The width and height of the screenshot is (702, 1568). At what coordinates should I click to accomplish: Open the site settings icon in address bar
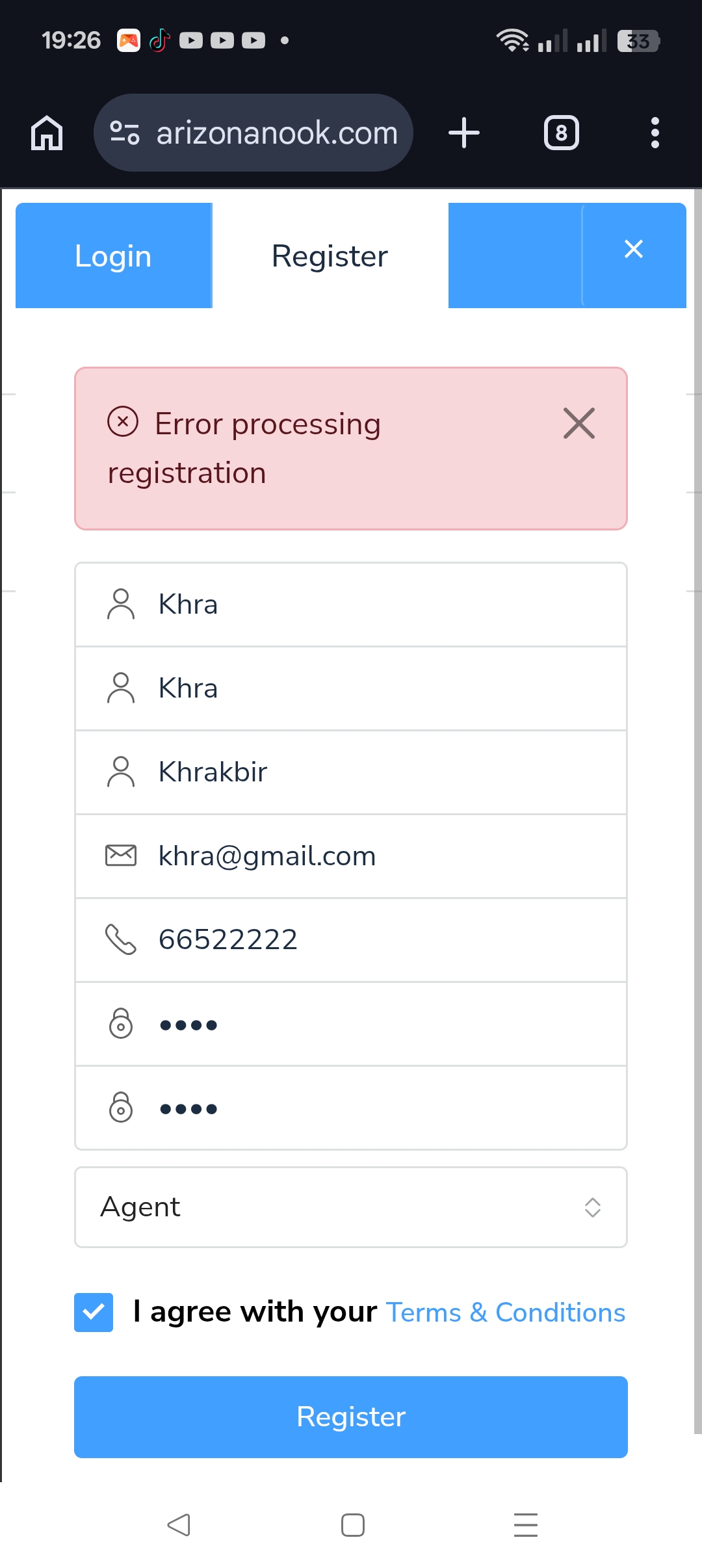click(x=124, y=133)
